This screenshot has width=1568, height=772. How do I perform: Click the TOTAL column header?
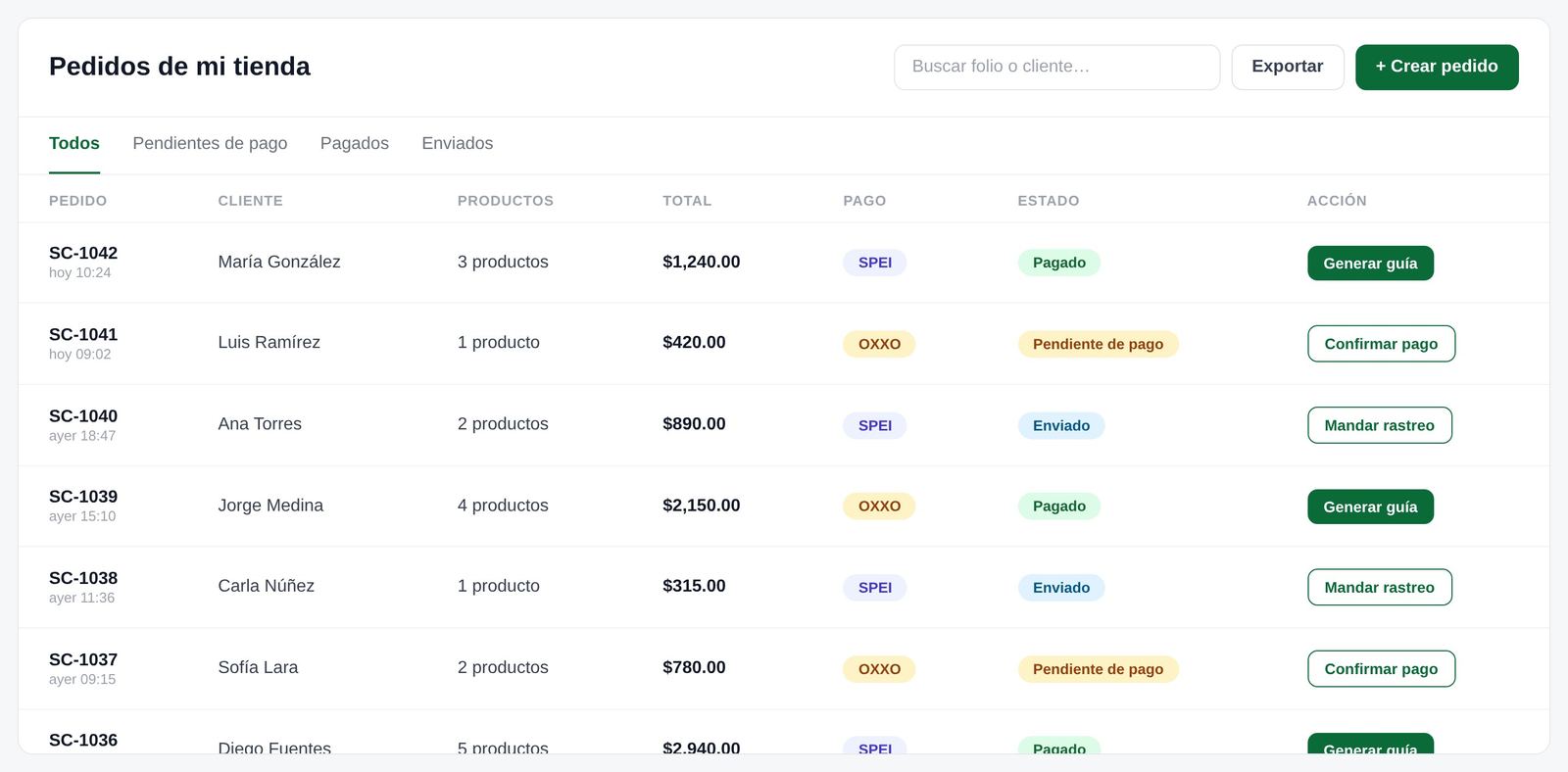pos(687,201)
